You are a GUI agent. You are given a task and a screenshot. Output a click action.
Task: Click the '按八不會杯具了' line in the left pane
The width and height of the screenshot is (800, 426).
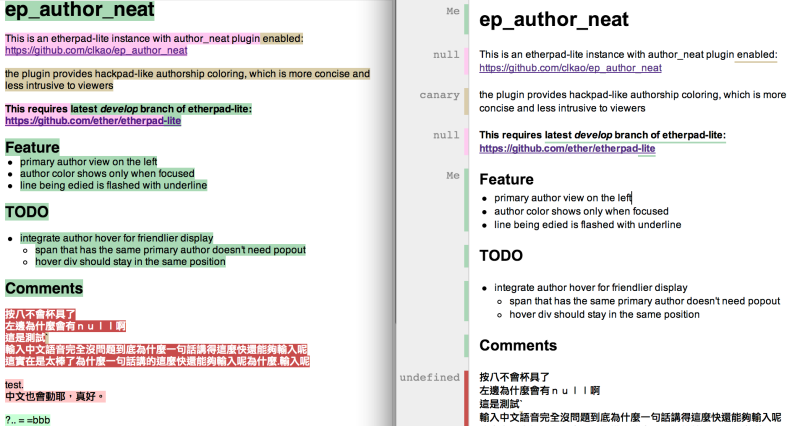[x=40, y=314]
